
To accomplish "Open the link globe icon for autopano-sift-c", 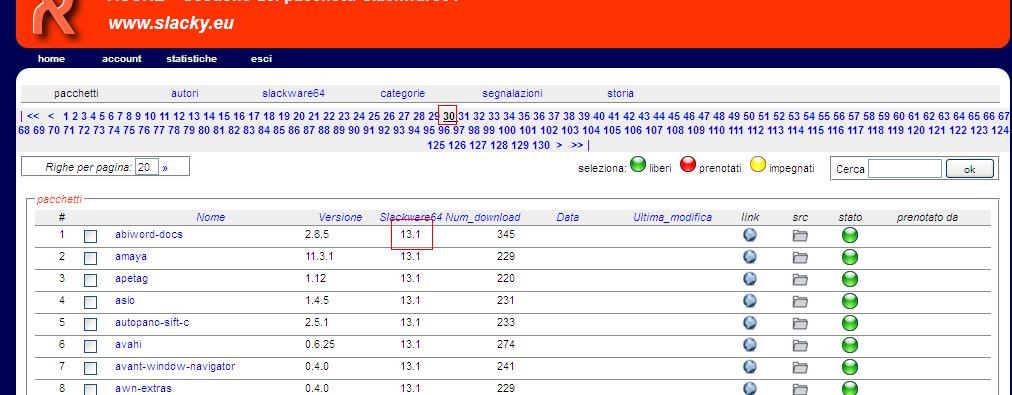I will (749, 323).
